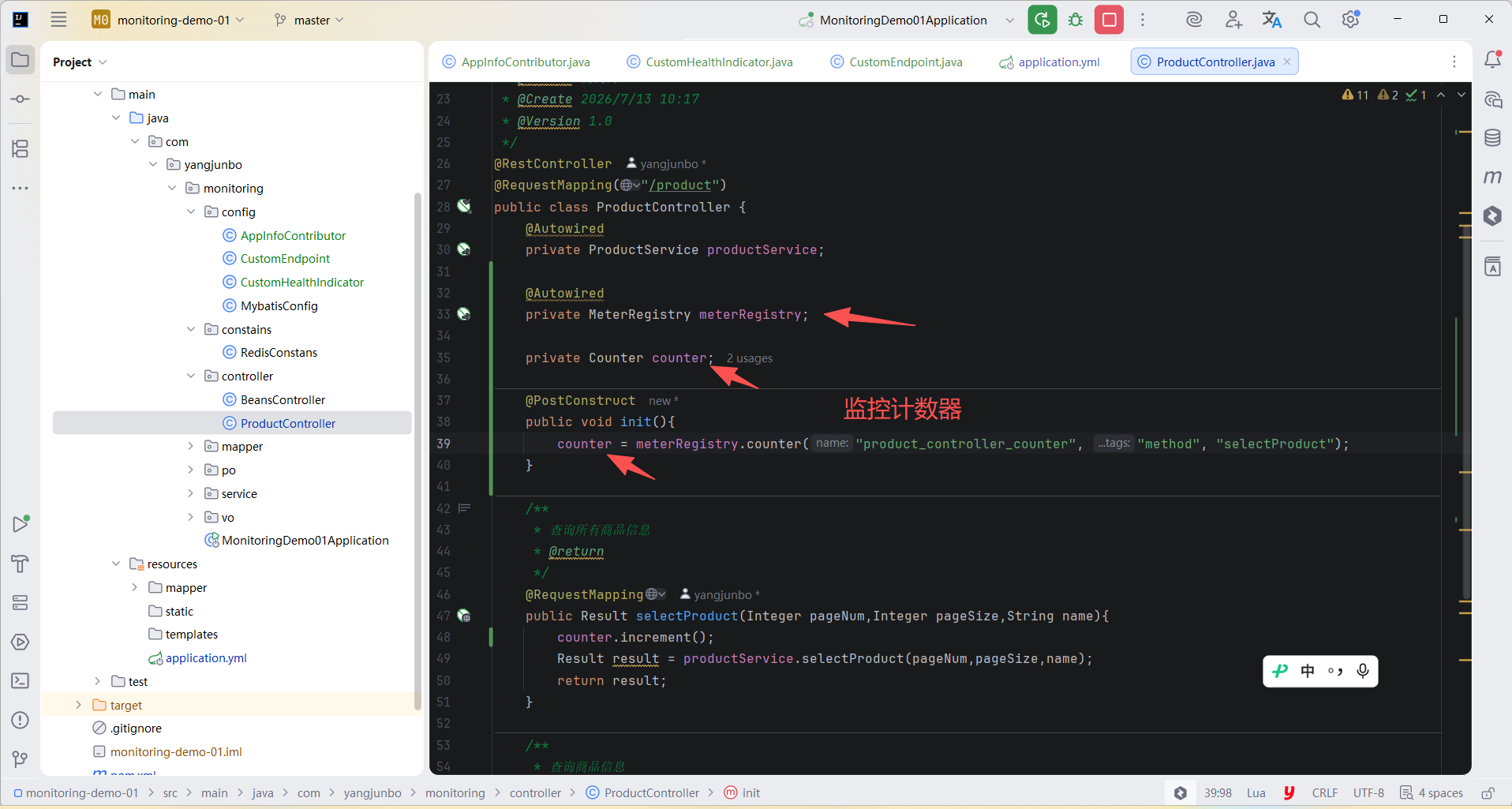Toggle the input method punctuation mode button
This screenshot has width=1512, height=809.
click(x=1335, y=671)
